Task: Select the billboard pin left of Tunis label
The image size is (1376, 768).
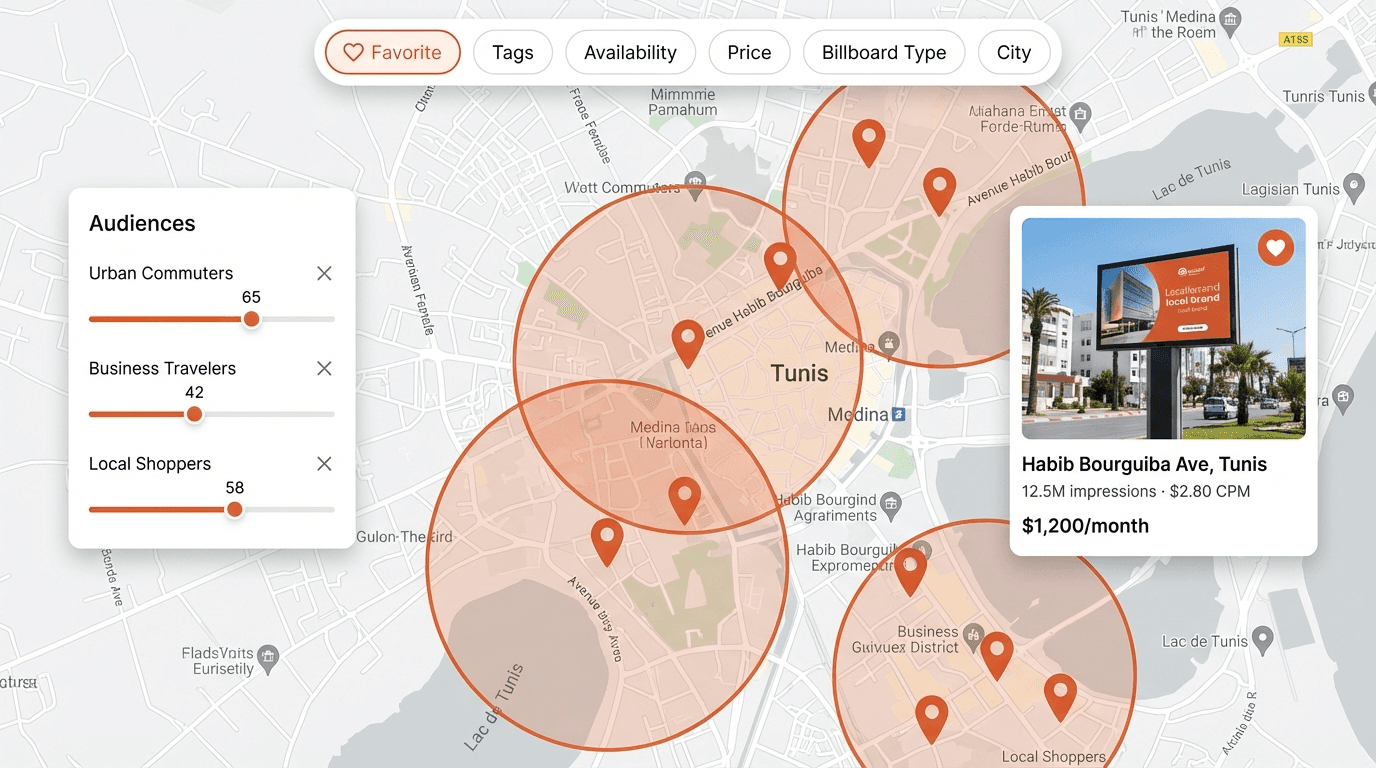Action: (x=687, y=341)
